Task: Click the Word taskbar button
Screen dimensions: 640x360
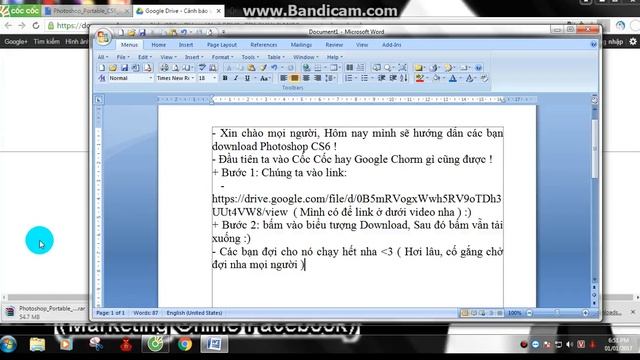Action: click(214, 344)
